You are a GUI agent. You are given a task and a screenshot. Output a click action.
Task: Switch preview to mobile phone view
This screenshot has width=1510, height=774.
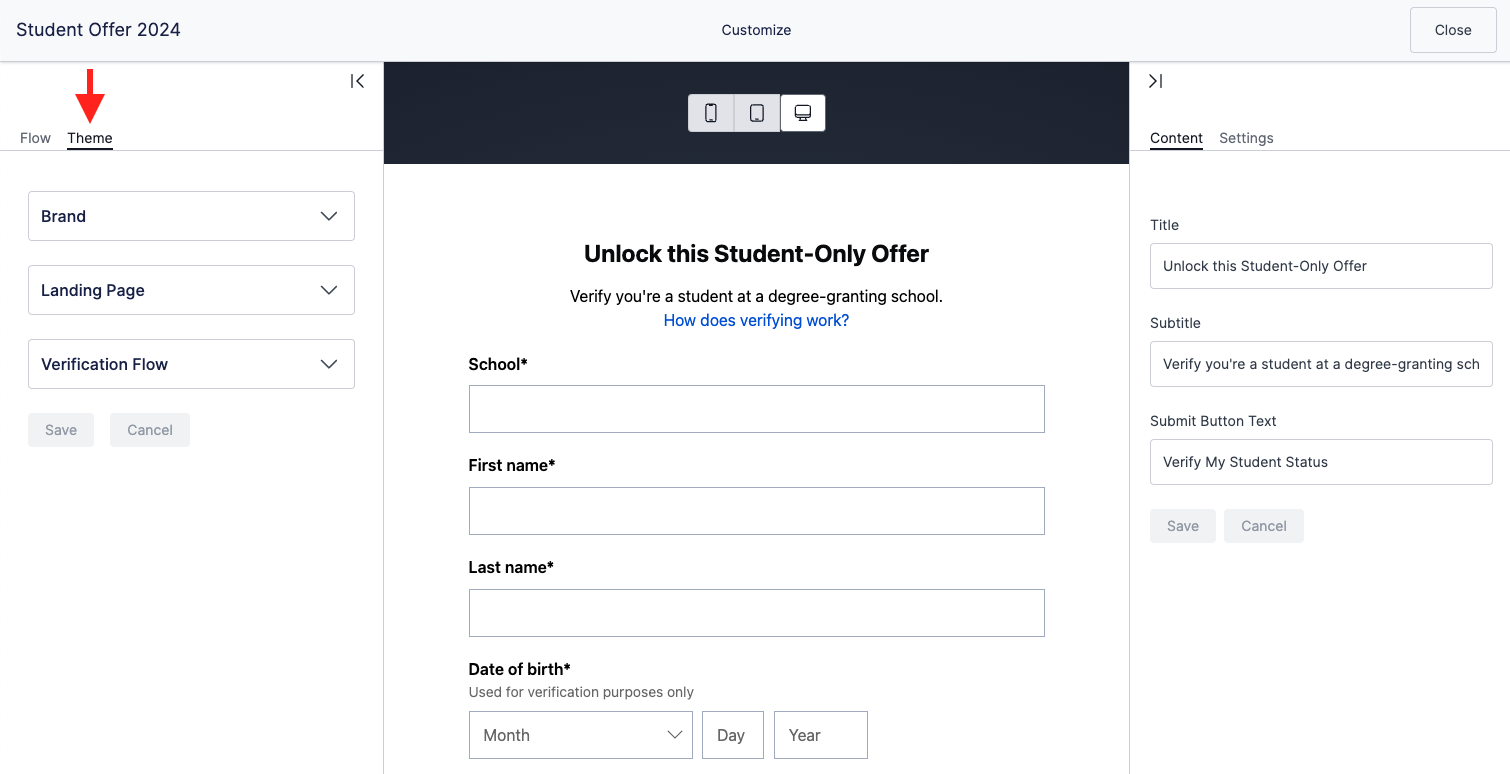(711, 113)
